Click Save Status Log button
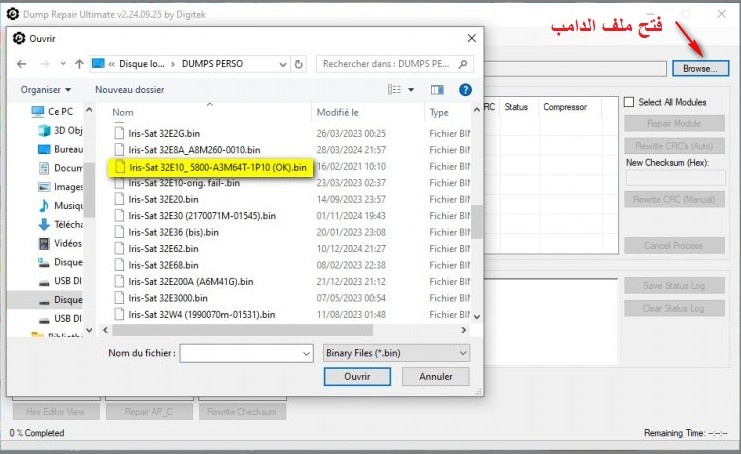 674,286
